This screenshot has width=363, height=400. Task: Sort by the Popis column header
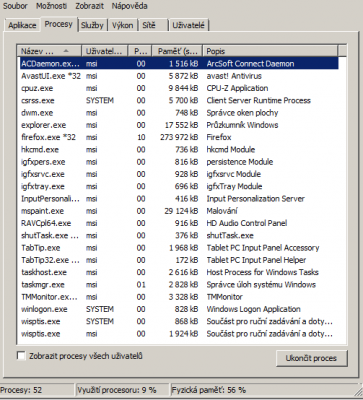(x=270, y=51)
